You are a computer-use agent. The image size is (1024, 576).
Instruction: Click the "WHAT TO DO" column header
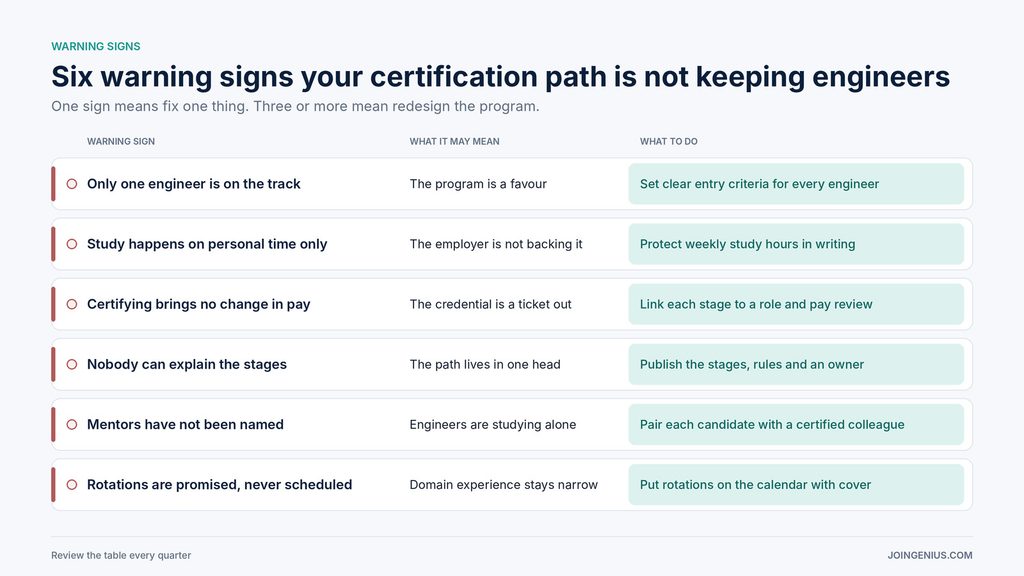pos(669,141)
